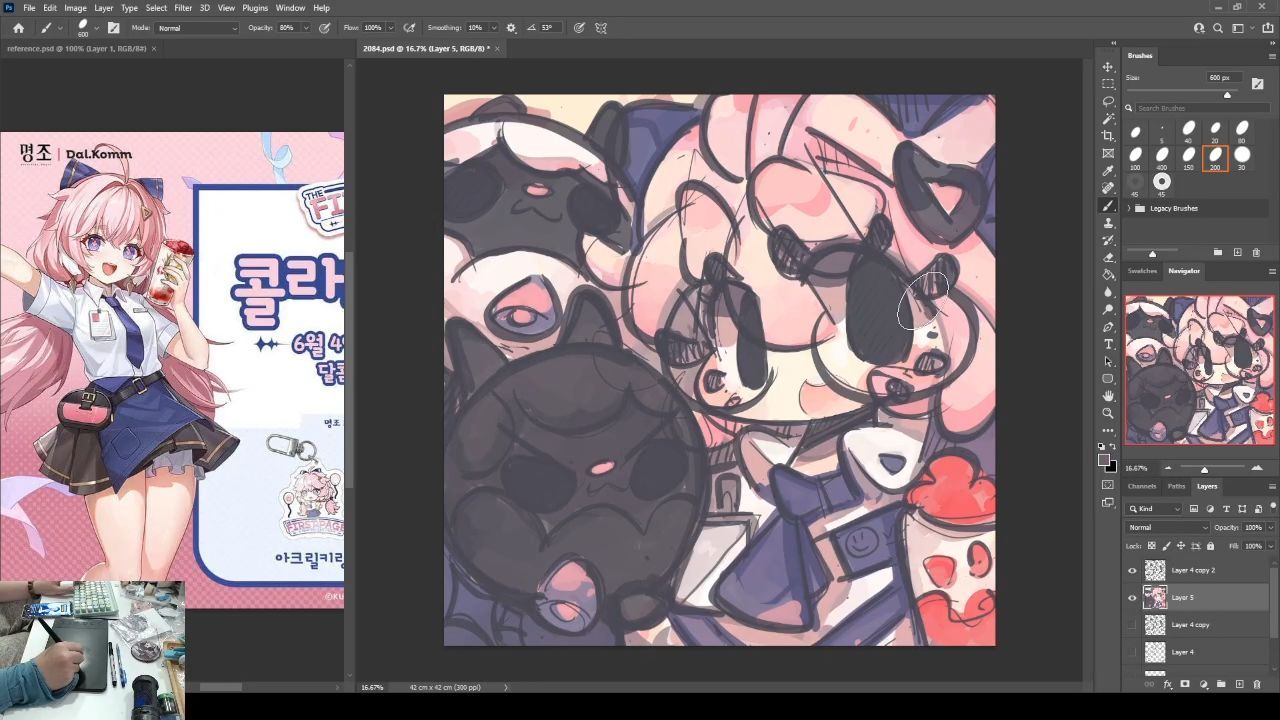The width and height of the screenshot is (1280, 720).
Task: Select the Brush tool in toolbox
Action: point(1108,205)
